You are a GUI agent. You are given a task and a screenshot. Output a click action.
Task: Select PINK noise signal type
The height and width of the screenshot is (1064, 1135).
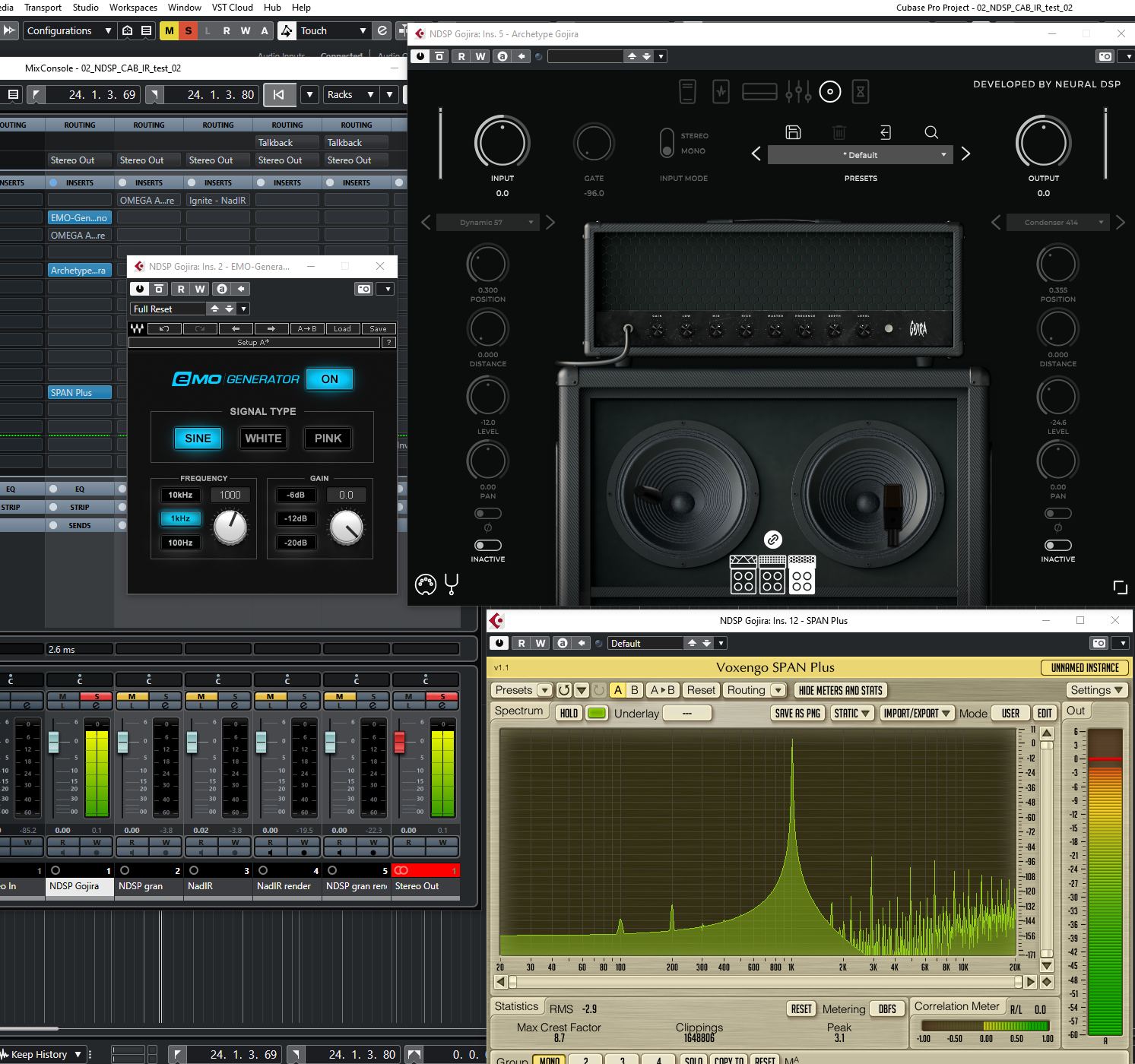pos(328,439)
